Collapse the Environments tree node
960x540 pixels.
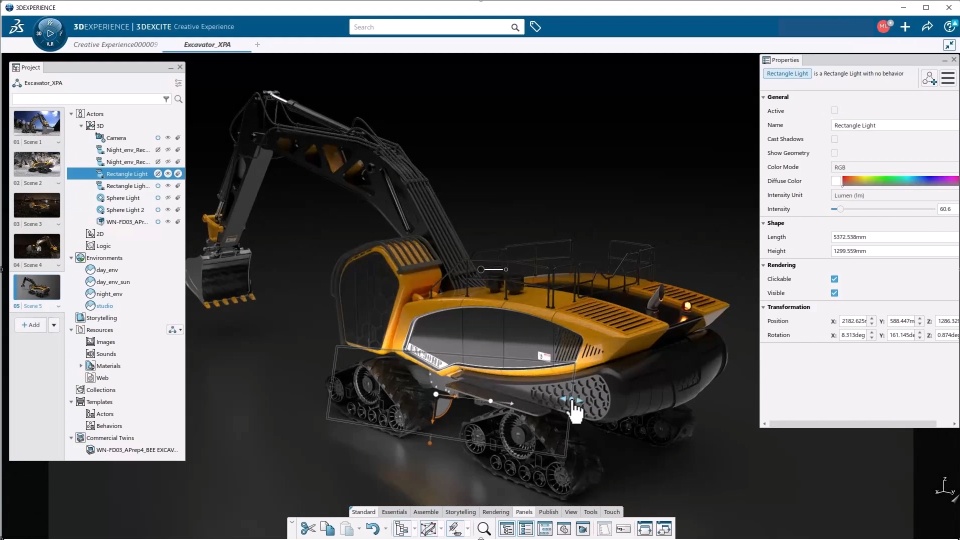72,258
